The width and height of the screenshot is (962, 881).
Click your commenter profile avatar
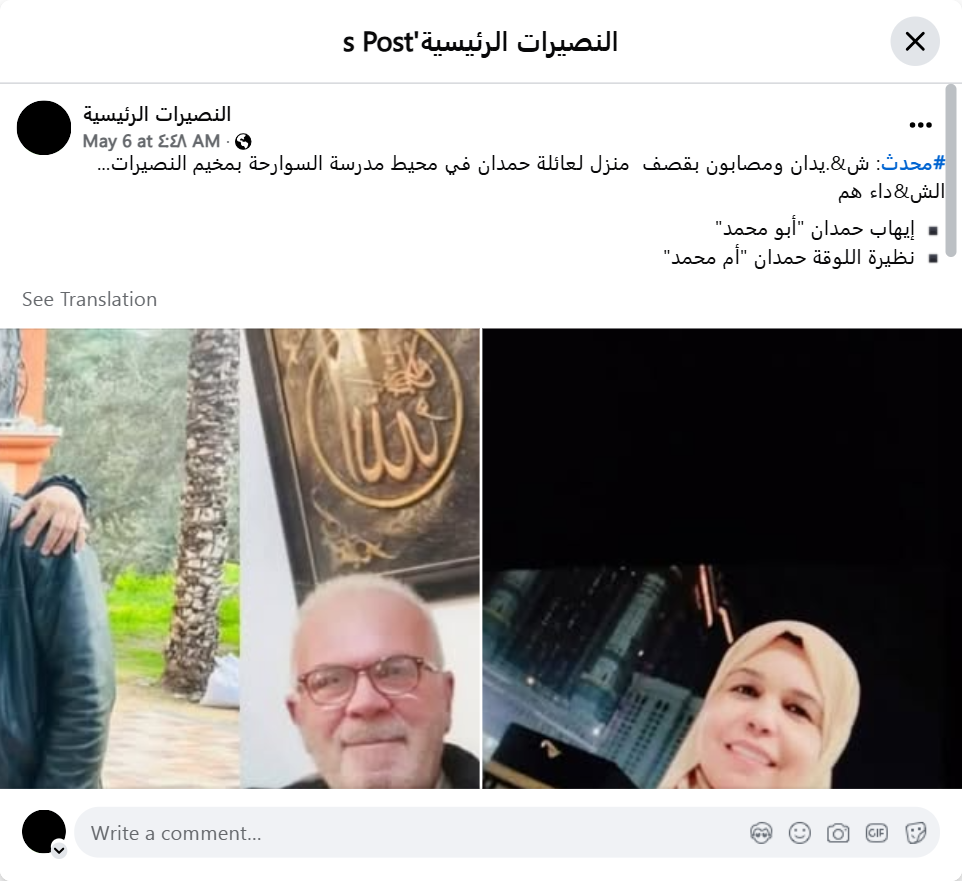44,832
